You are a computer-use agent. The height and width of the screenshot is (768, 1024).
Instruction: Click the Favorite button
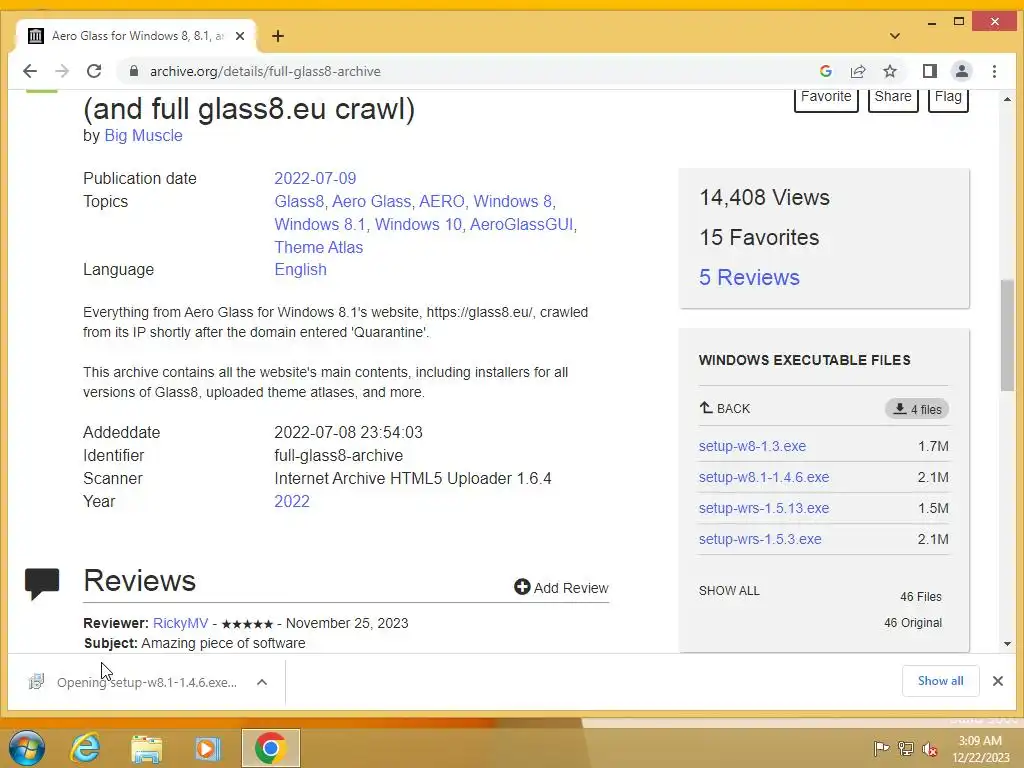[826, 99]
